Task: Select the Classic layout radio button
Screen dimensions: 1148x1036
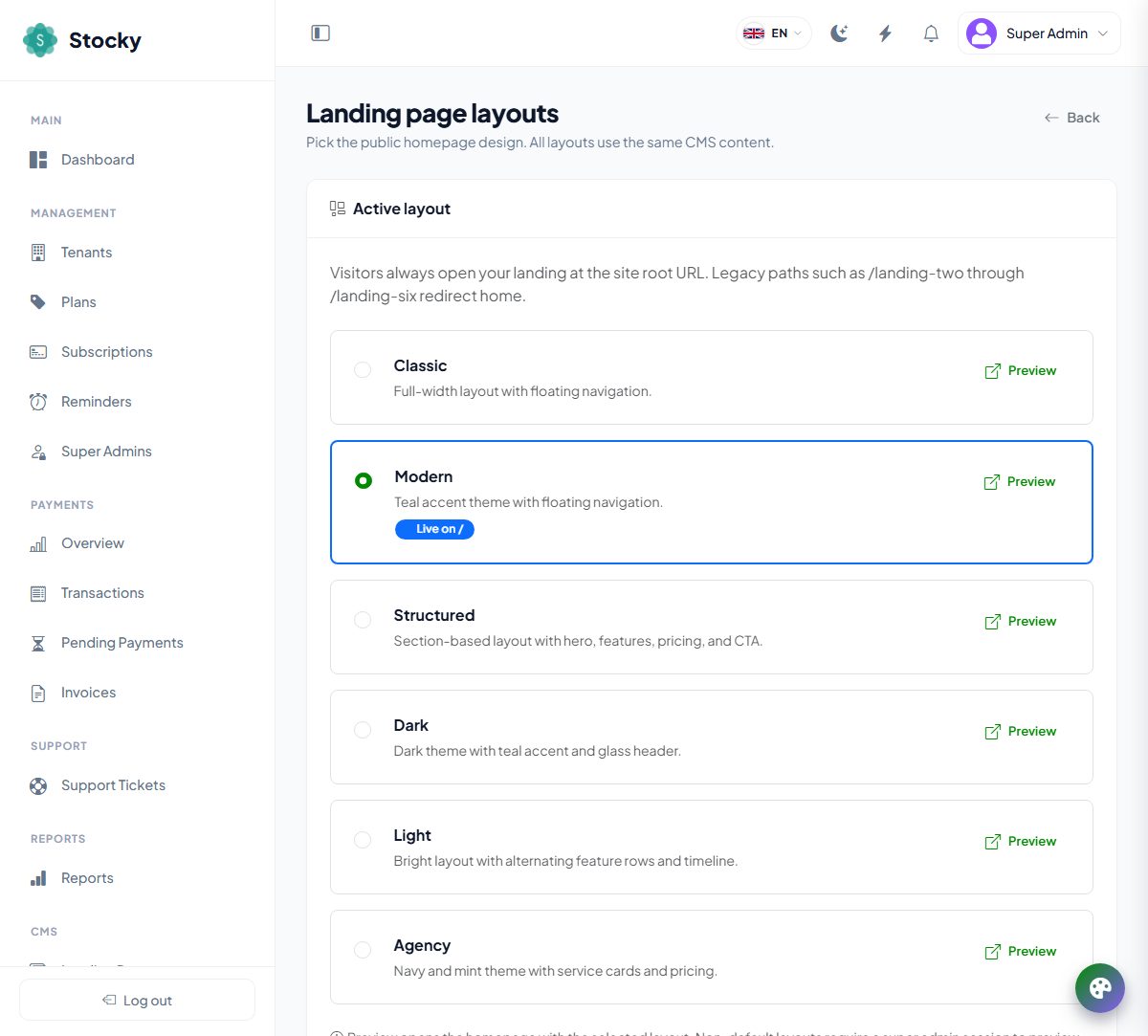Action: (363, 369)
